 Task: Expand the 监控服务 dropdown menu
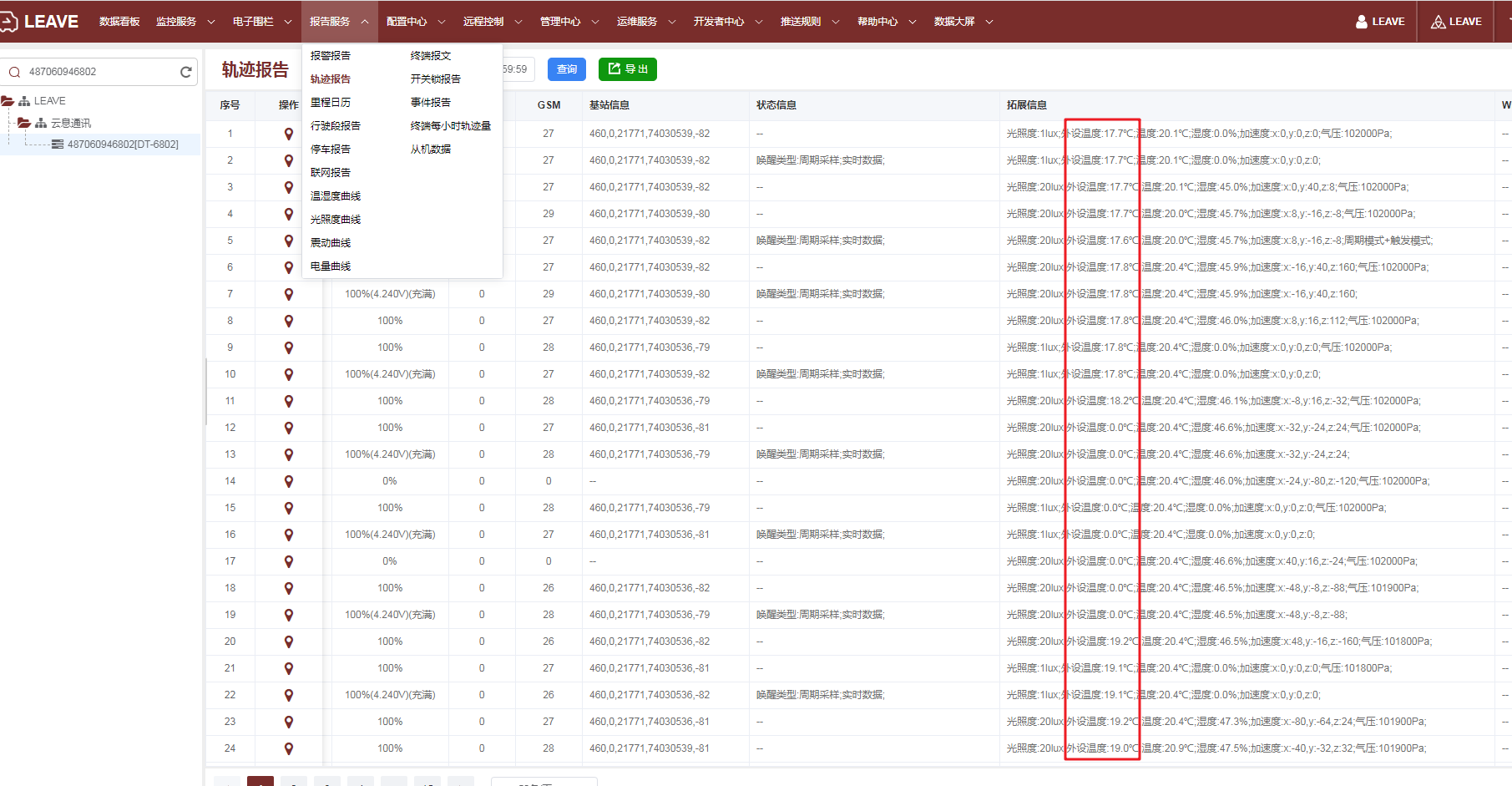[x=185, y=22]
